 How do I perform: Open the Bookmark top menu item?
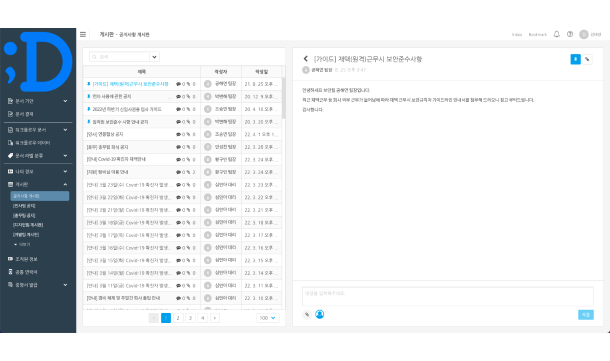(537, 35)
